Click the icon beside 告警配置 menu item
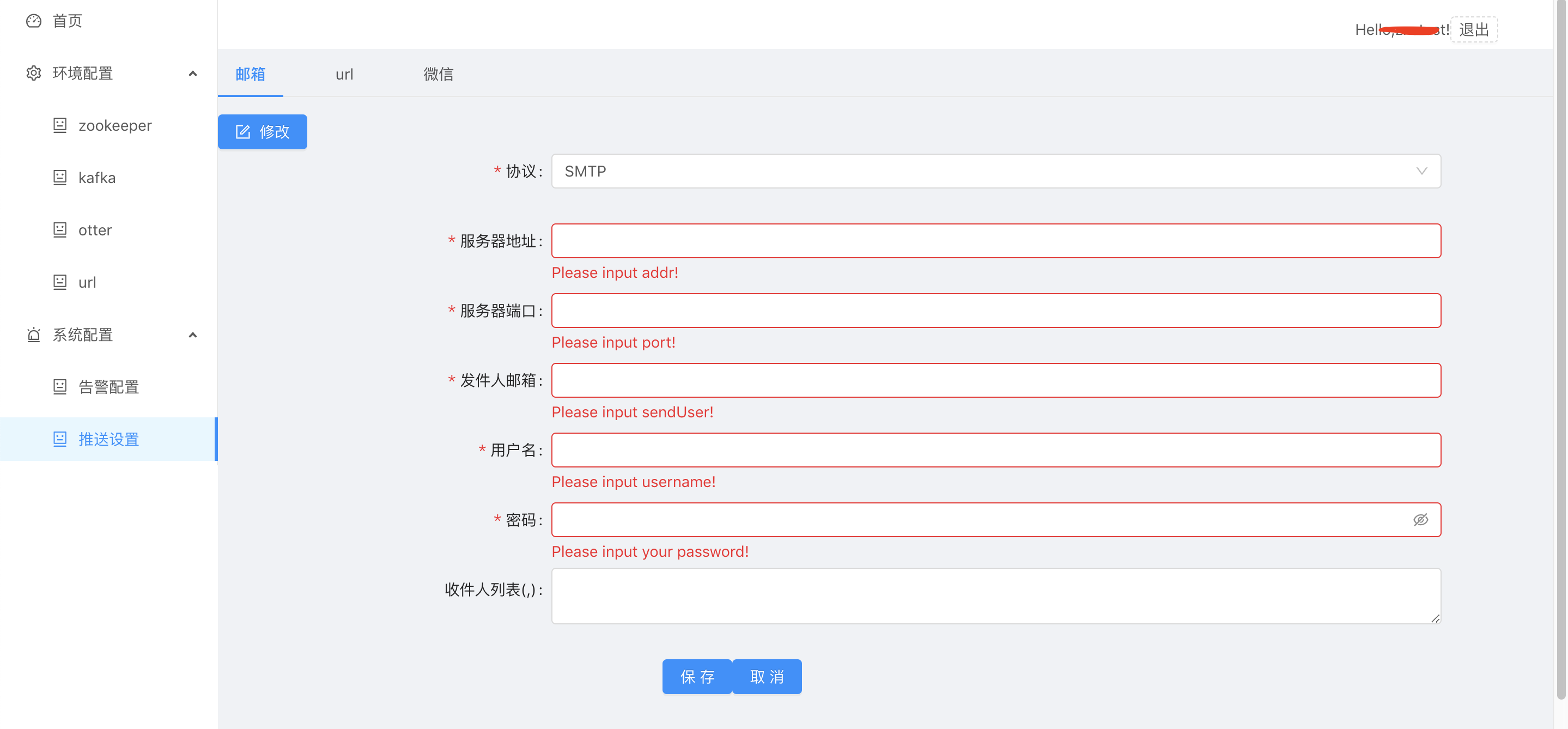This screenshot has height=729, width=1568. 59,387
